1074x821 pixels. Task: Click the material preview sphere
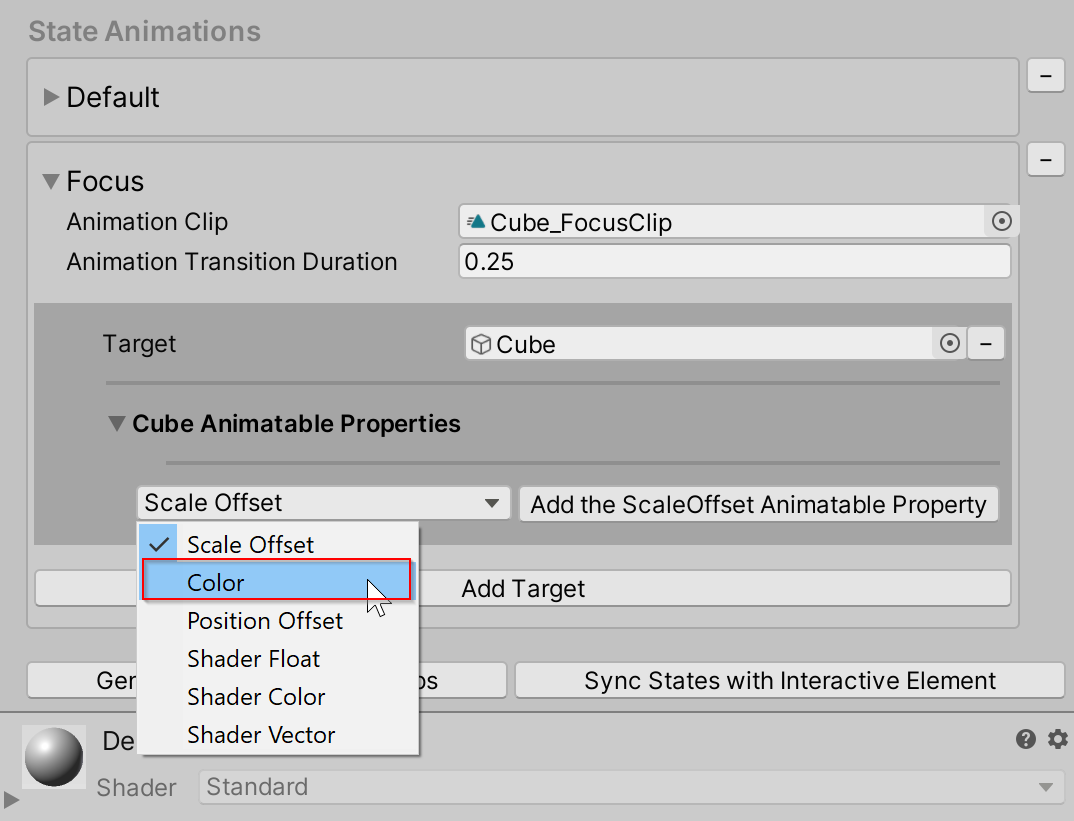pos(53,757)
